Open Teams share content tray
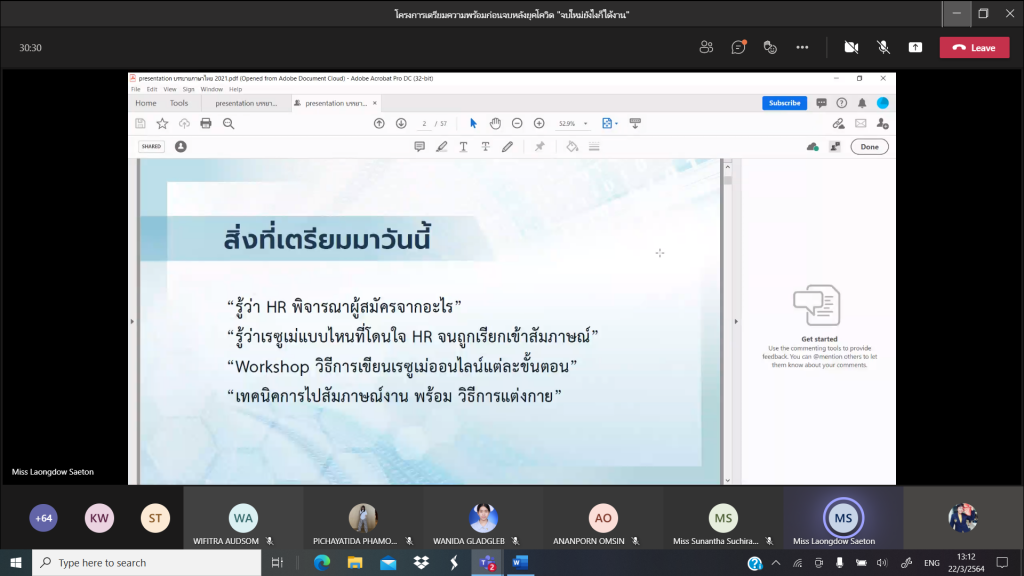Image resolution: width=1024 pixels, height=576 pixels. click(915, 47)
